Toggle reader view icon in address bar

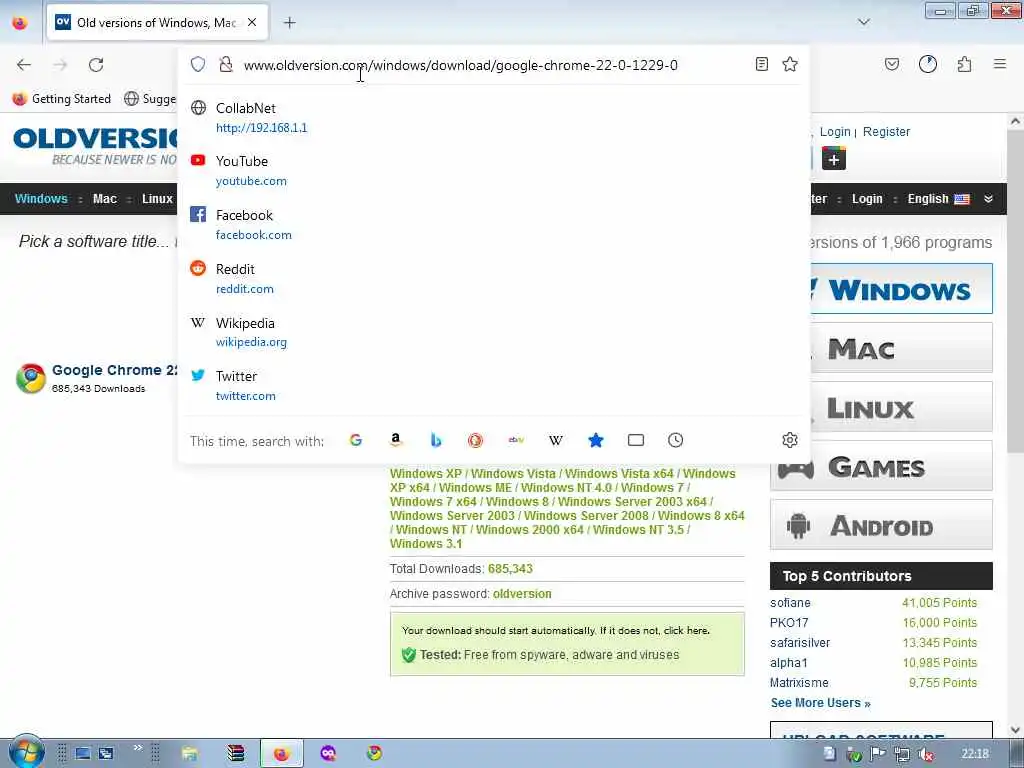pos(761,64)
